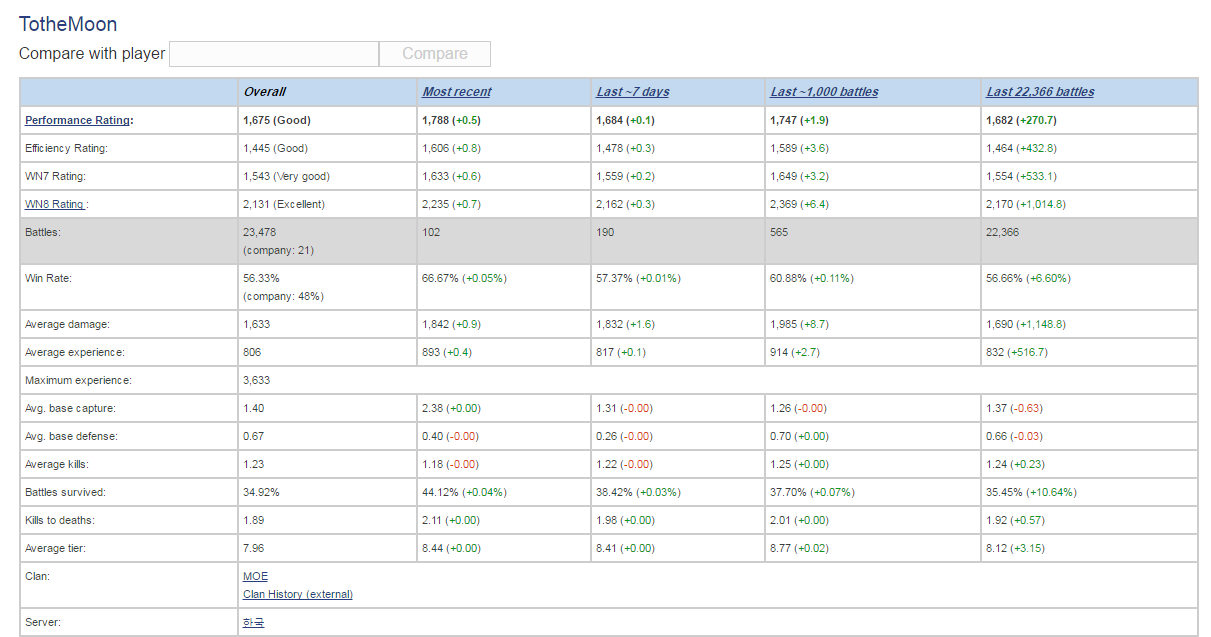Click the overall average tier value 7.96
1211x637 pixels.
tap(253, 548)
